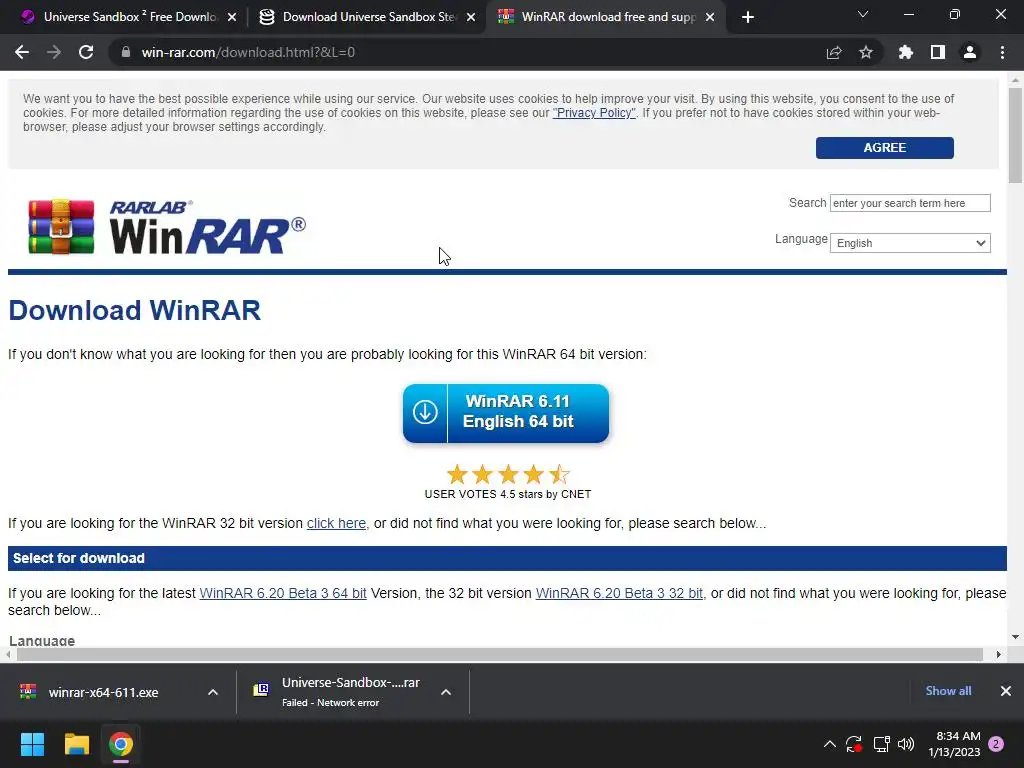Click the CNET star rating
This screenshot has height=768, width=1024.
(x=507, y=474)
